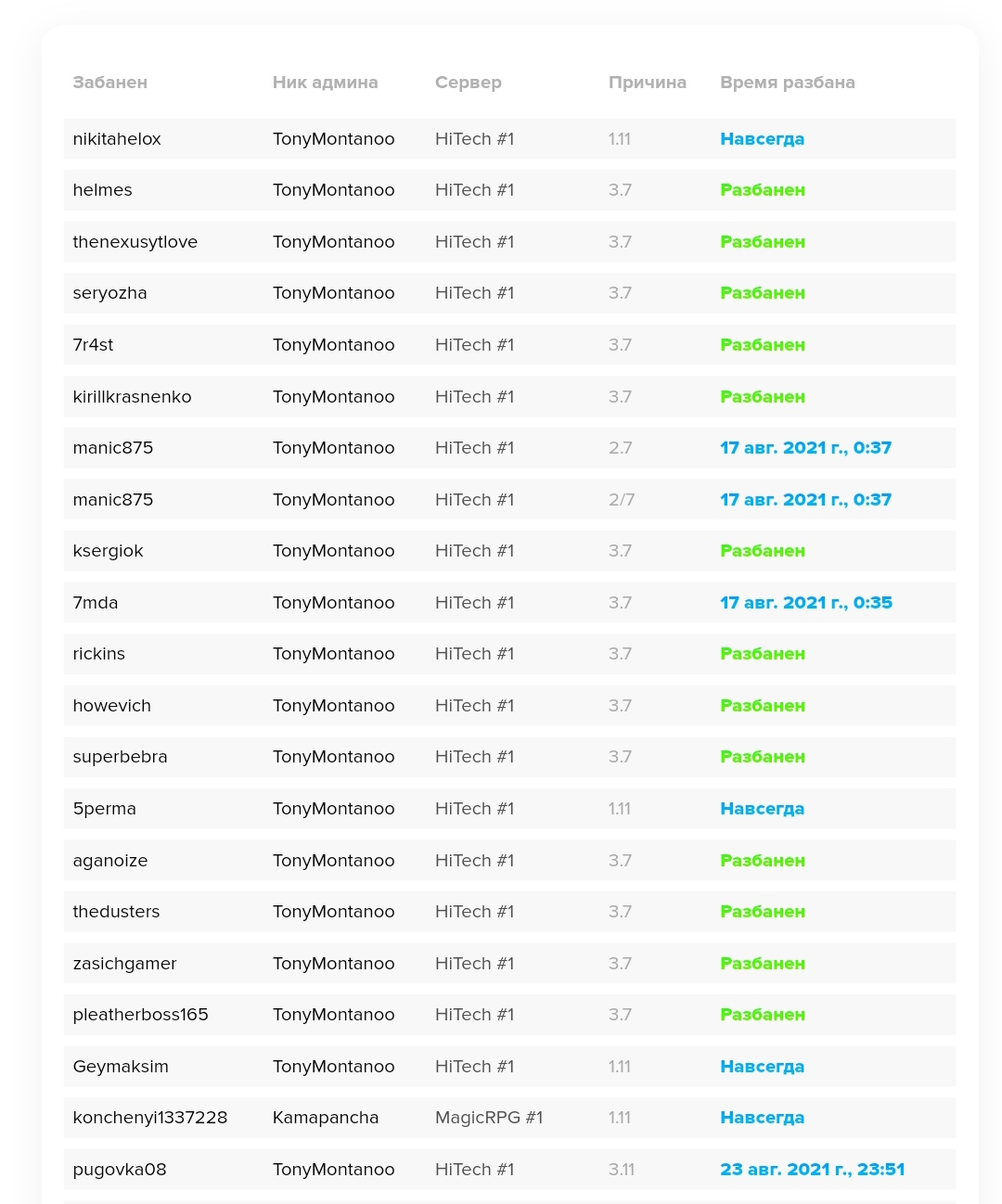The image size is (1002, 1204).
Task: Click the Разбанен status for superbebra
Action: [762, 757]
